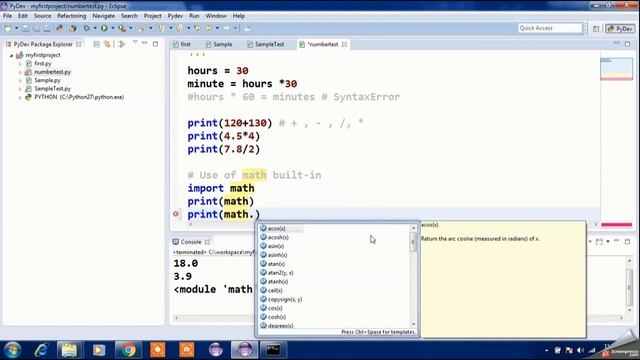The image size is (640, 360).
Task: Expand the Sample.py tree node
Action: [20, 80]
